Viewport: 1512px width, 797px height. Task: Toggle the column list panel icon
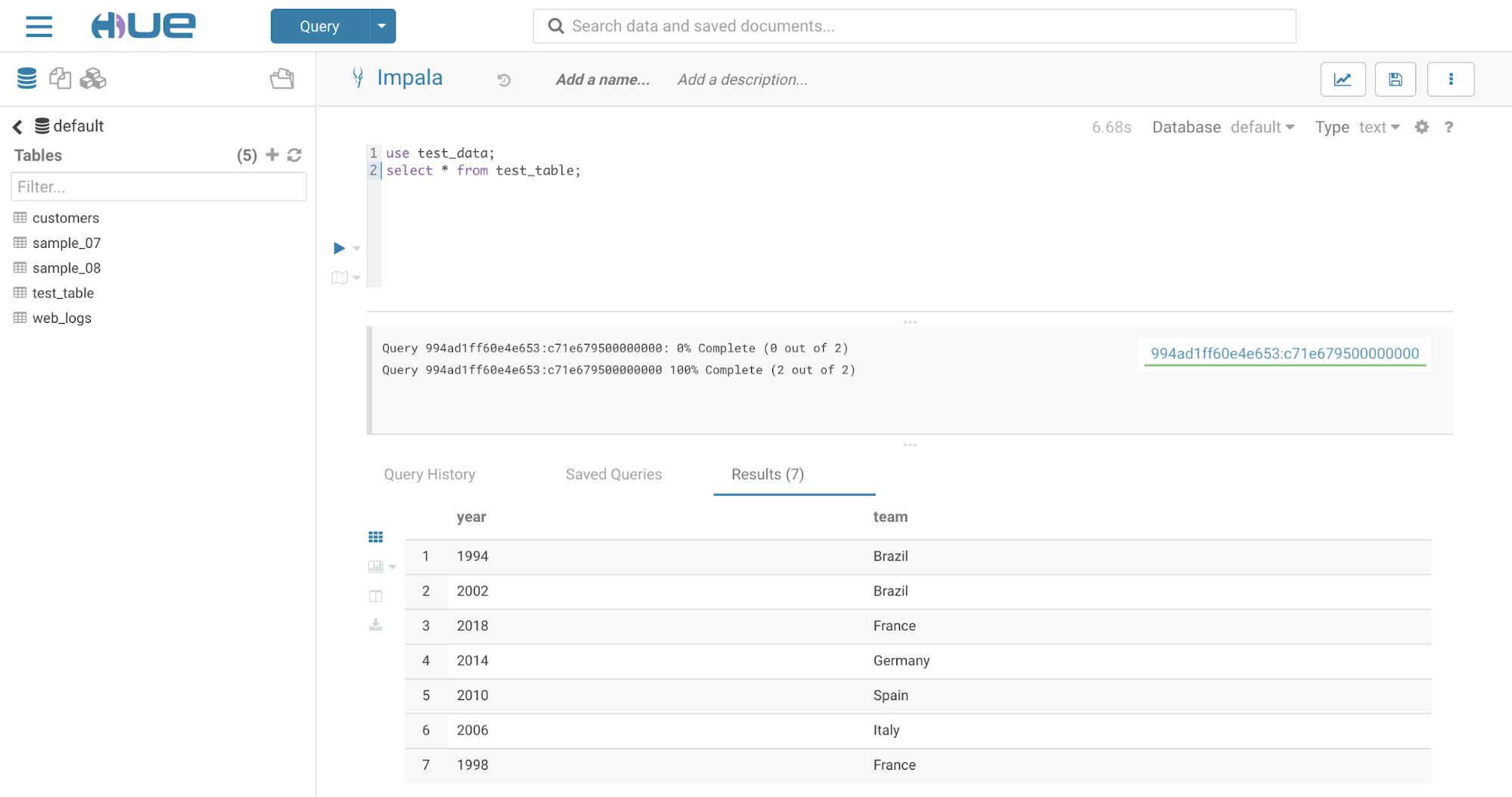pos(375,596)
